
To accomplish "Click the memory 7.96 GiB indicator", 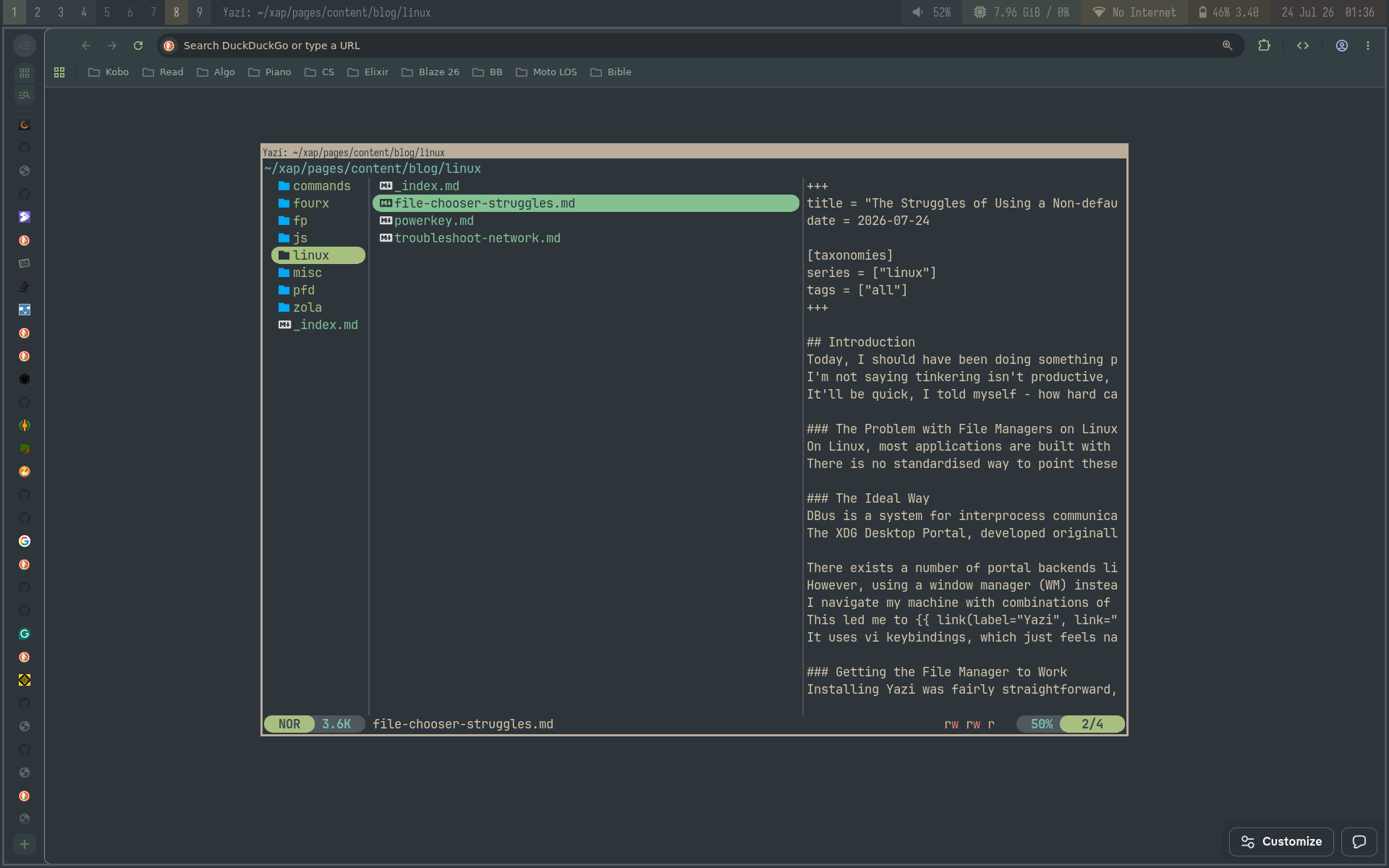I will [1021, 12].
